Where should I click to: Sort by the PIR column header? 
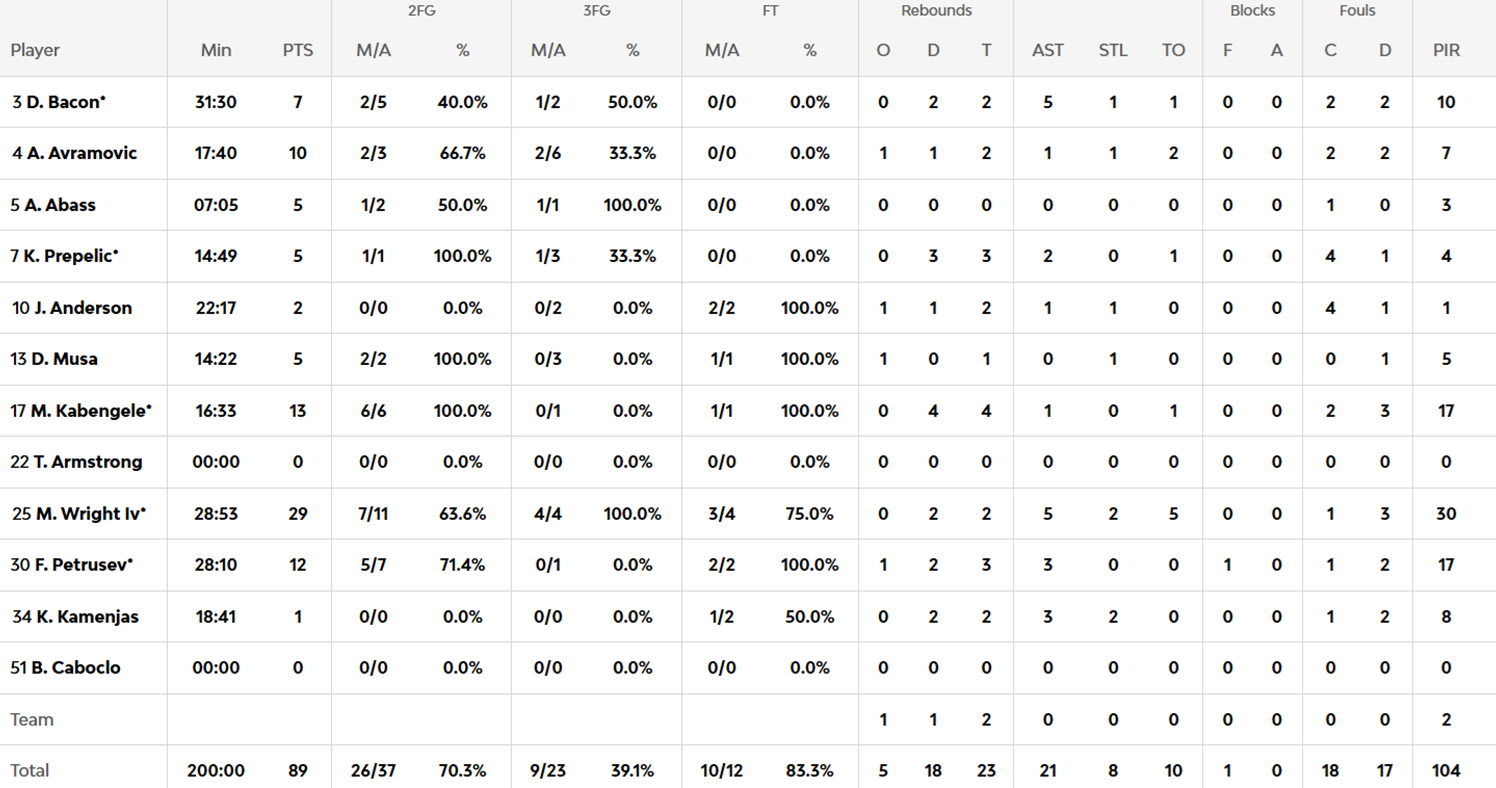[1446, 50]
